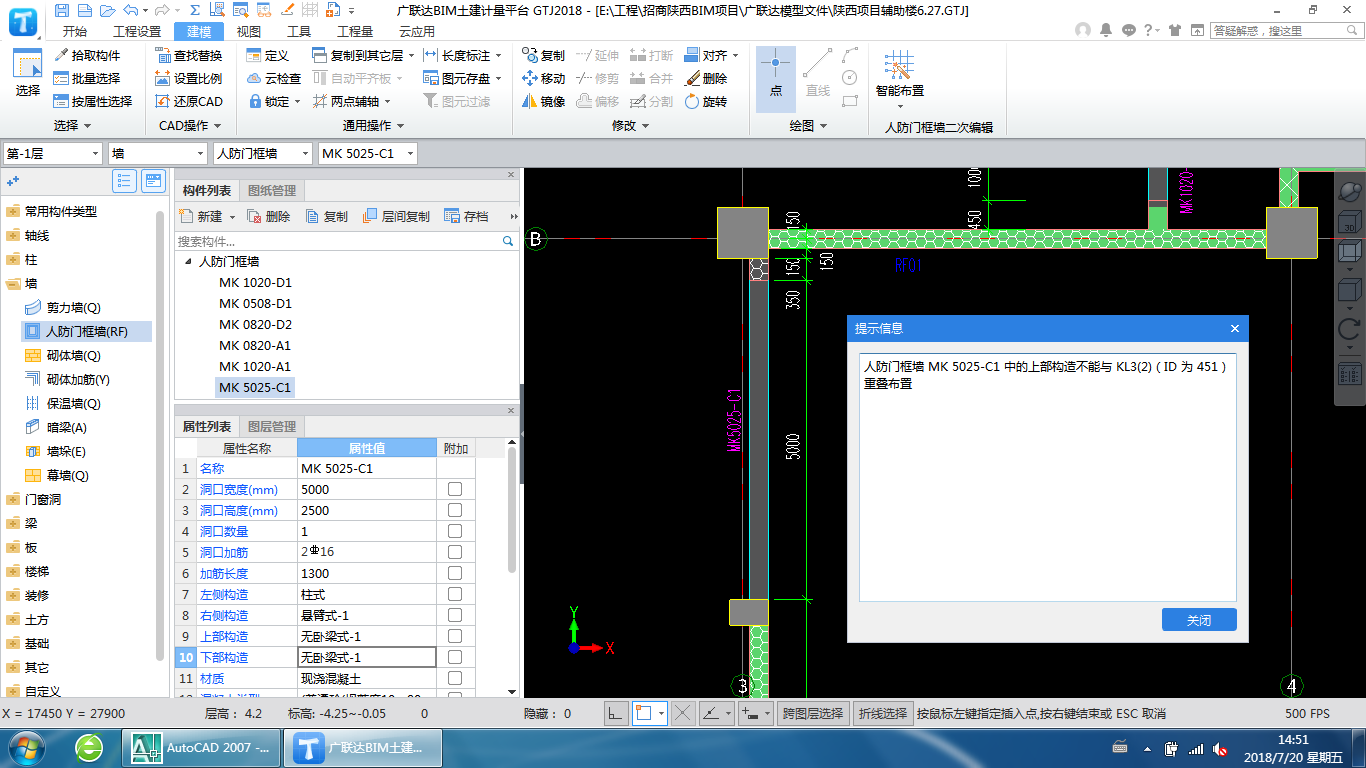Screen dimensions: 1366x768
Task: Collapse the 人防门框墙 tree node
Action: 188,261
